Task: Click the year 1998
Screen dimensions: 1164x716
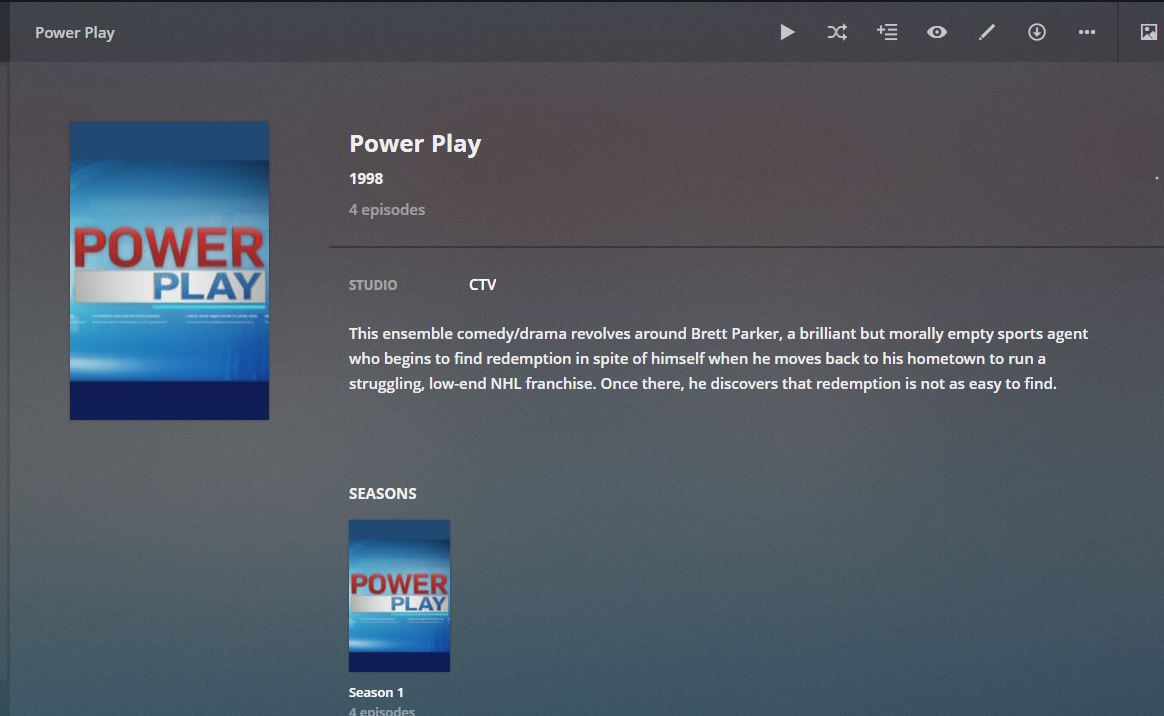Action: (x=366, y=179)
